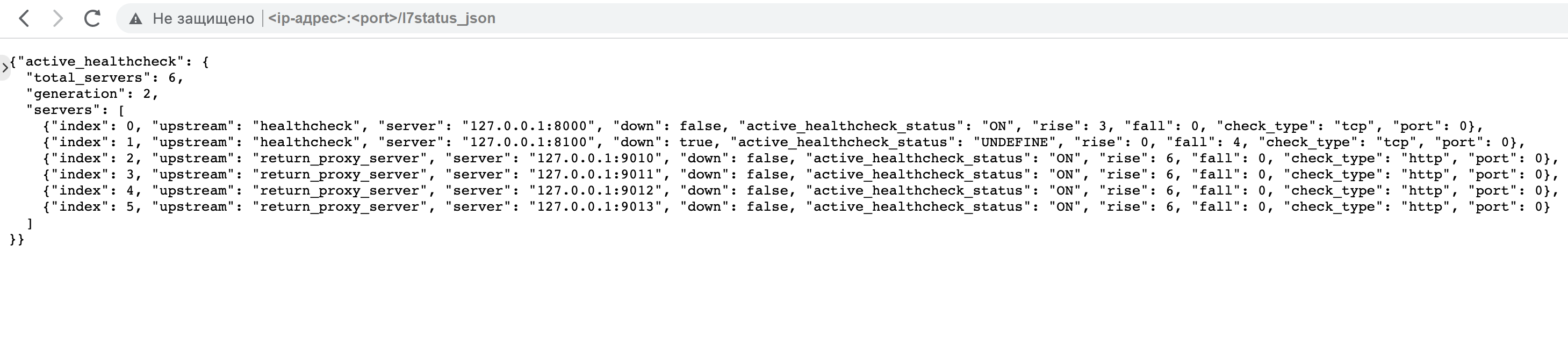
Task: Click the server value "127.0.0.1:9010"
Action: (595, 158)
